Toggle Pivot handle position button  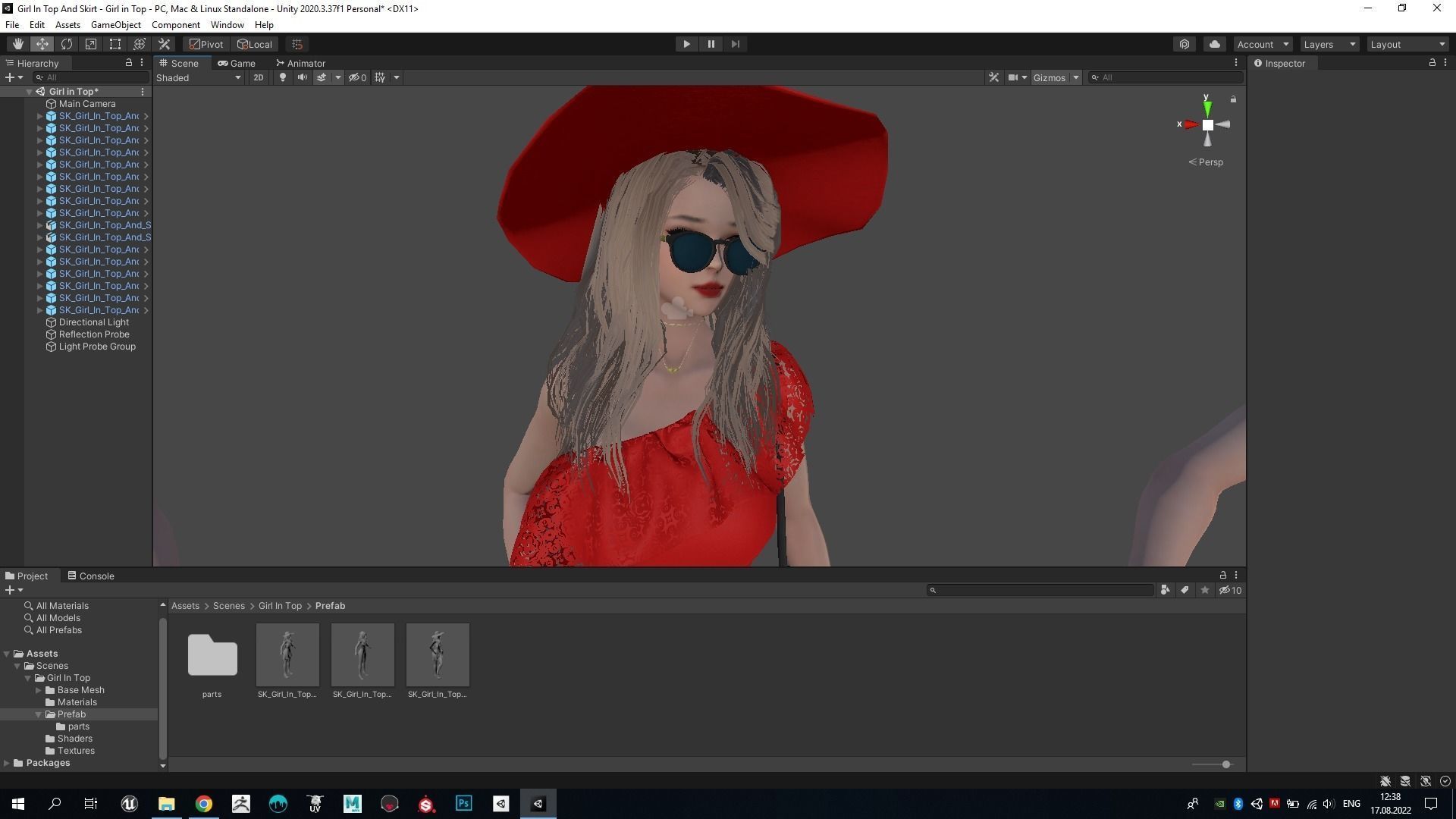[x=206, y=44]
